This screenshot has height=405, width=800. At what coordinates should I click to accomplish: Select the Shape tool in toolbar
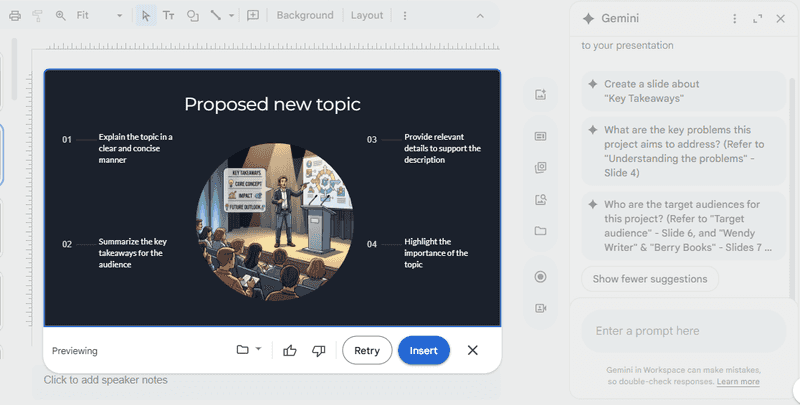(193, 16)
